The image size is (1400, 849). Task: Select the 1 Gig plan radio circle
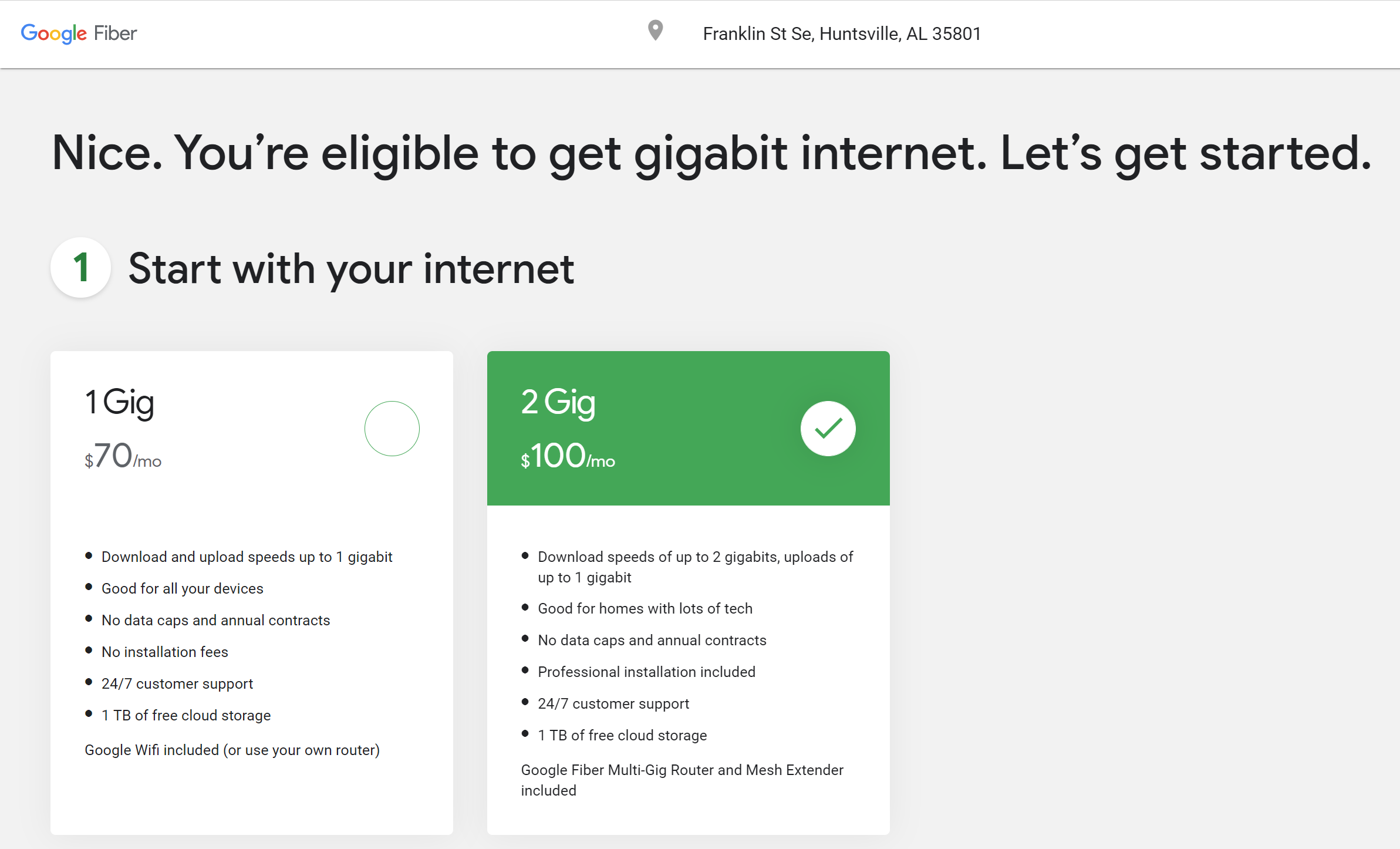(392, 428)
